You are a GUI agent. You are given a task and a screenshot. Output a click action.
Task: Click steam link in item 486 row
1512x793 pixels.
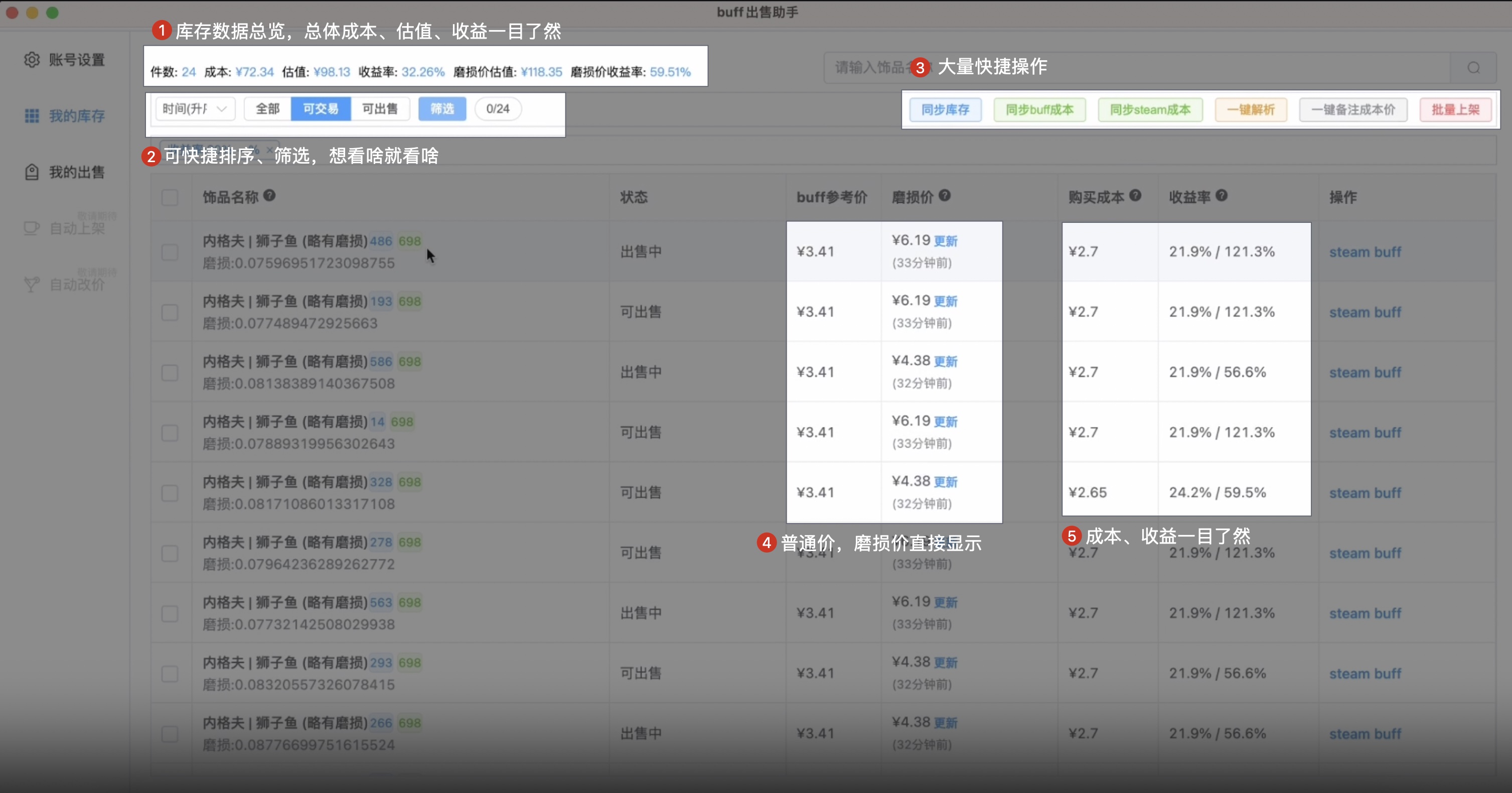point(1349,252)
